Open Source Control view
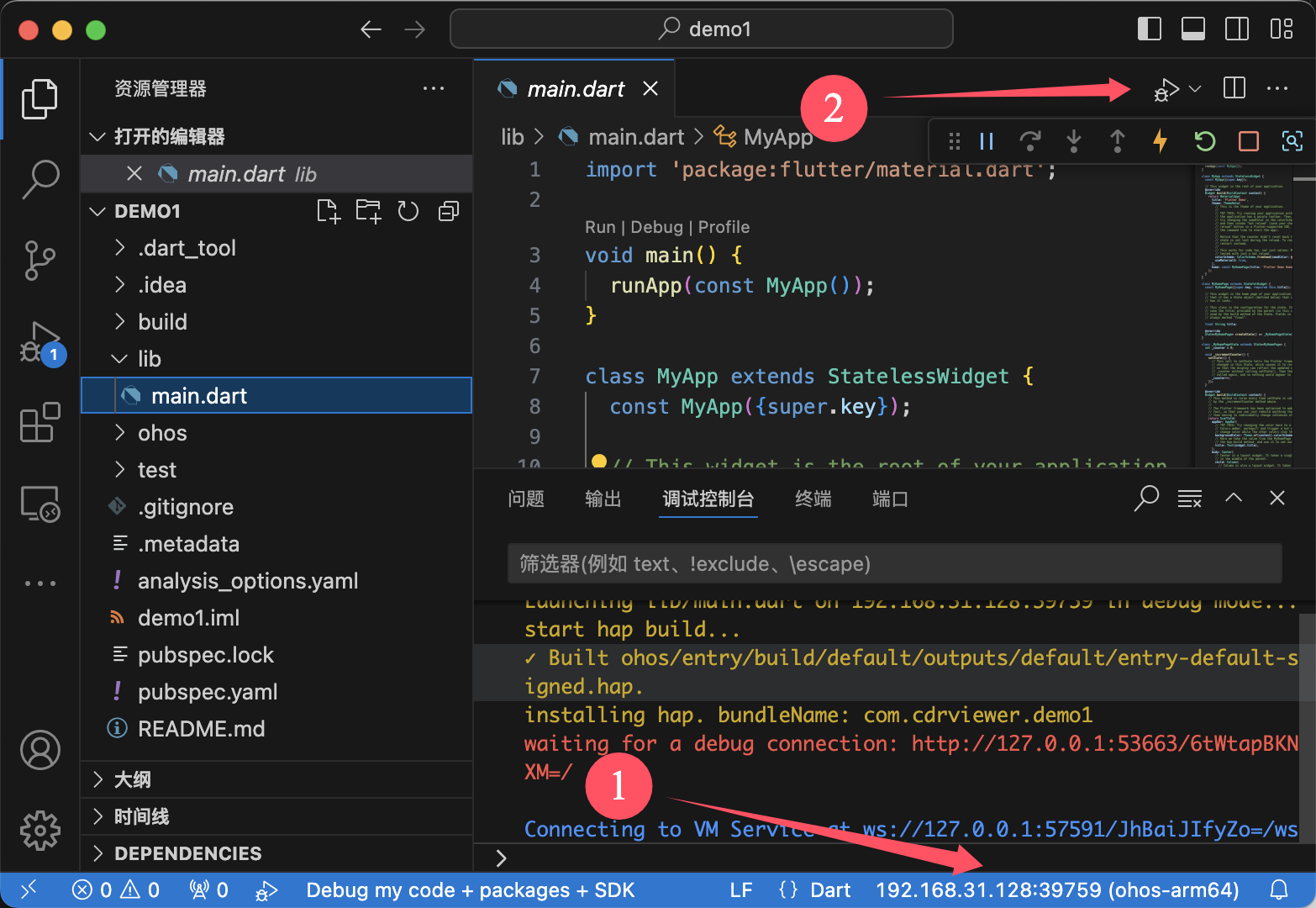This screenshot has height=908, width=1316. [39, 261]
